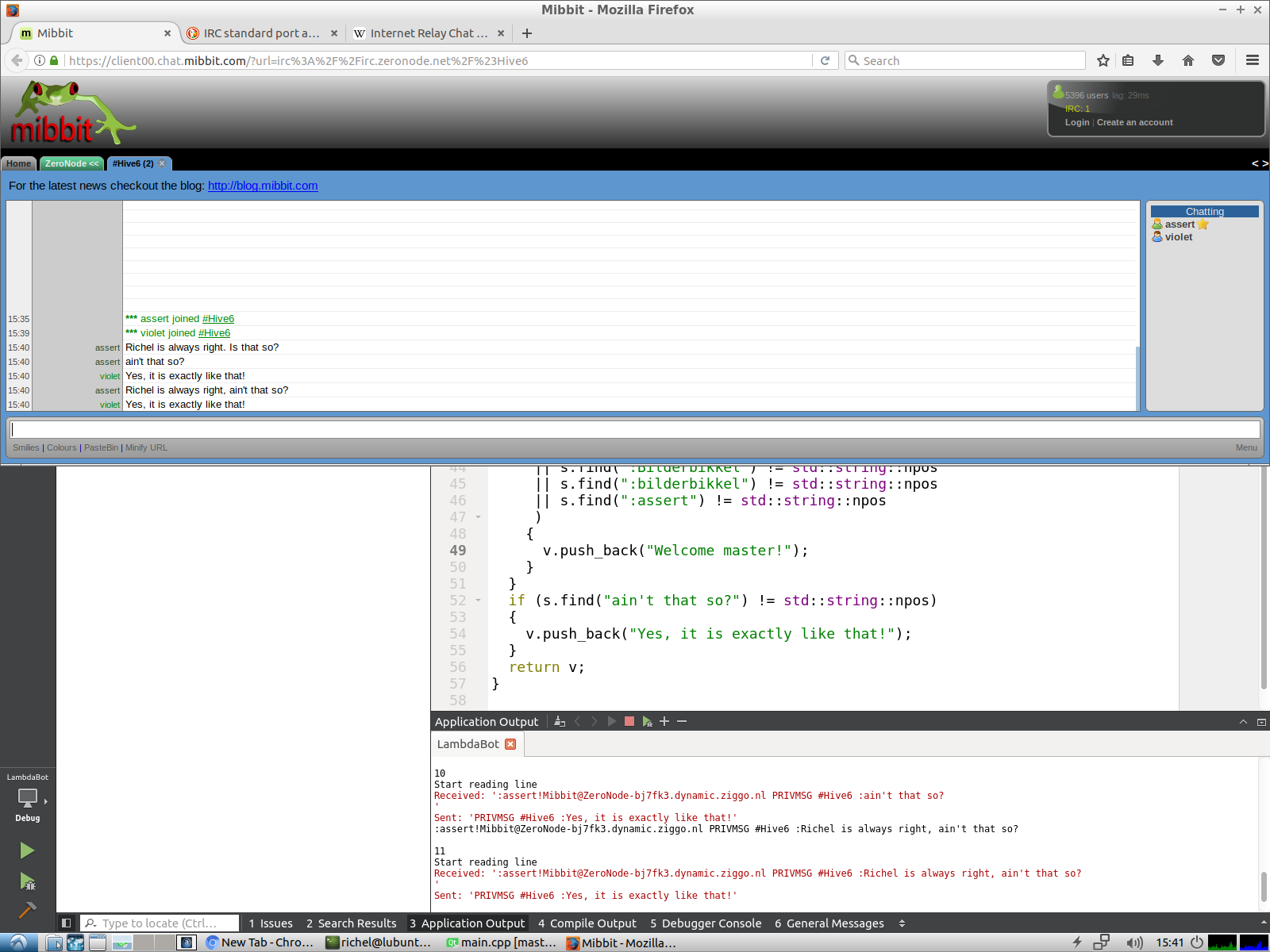The height and width of the screenshot is (952, 1270).
Task: Collapse code fold at line 47
Action: pyautogui.click(x=479, y=517)
